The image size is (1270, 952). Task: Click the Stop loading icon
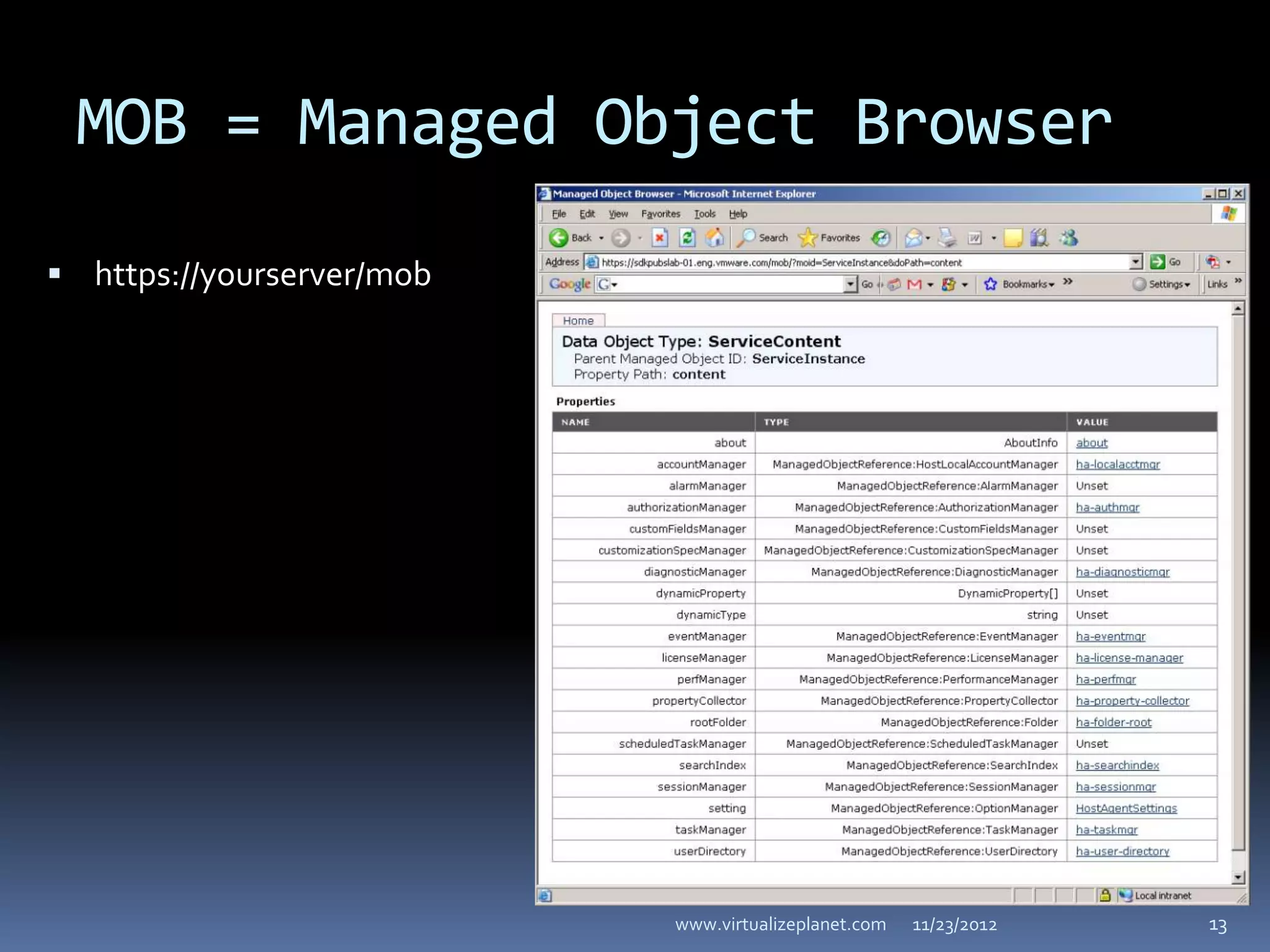click(660, 238)
